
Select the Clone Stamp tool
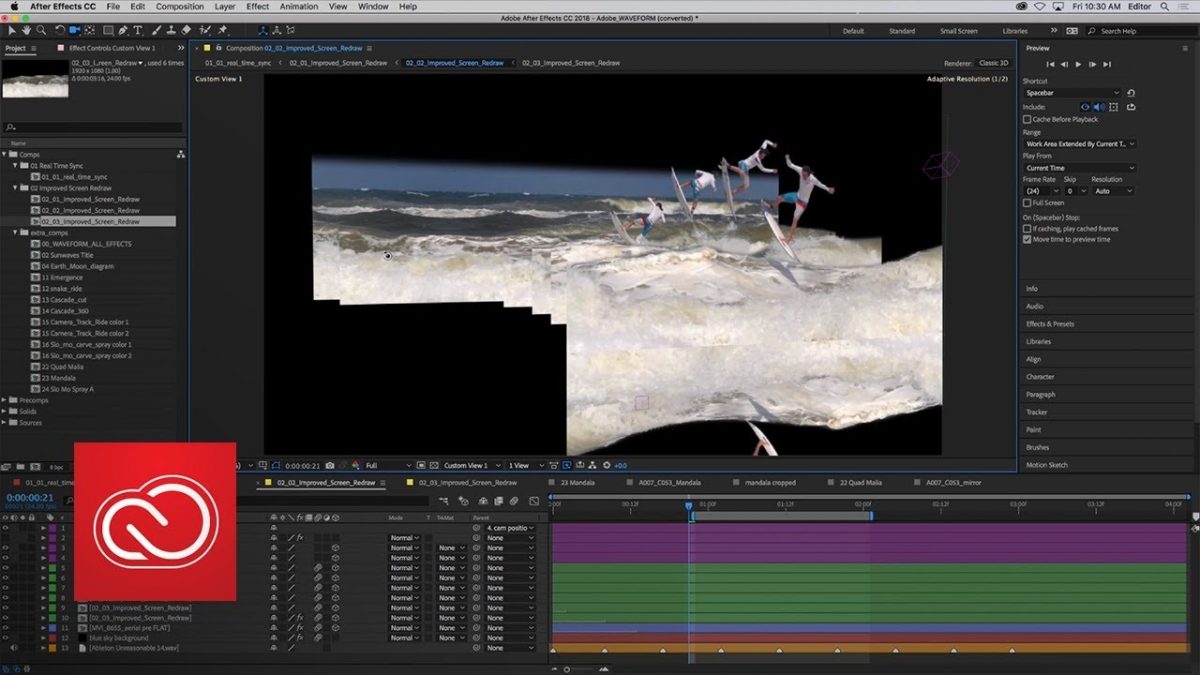pos(172,30)
